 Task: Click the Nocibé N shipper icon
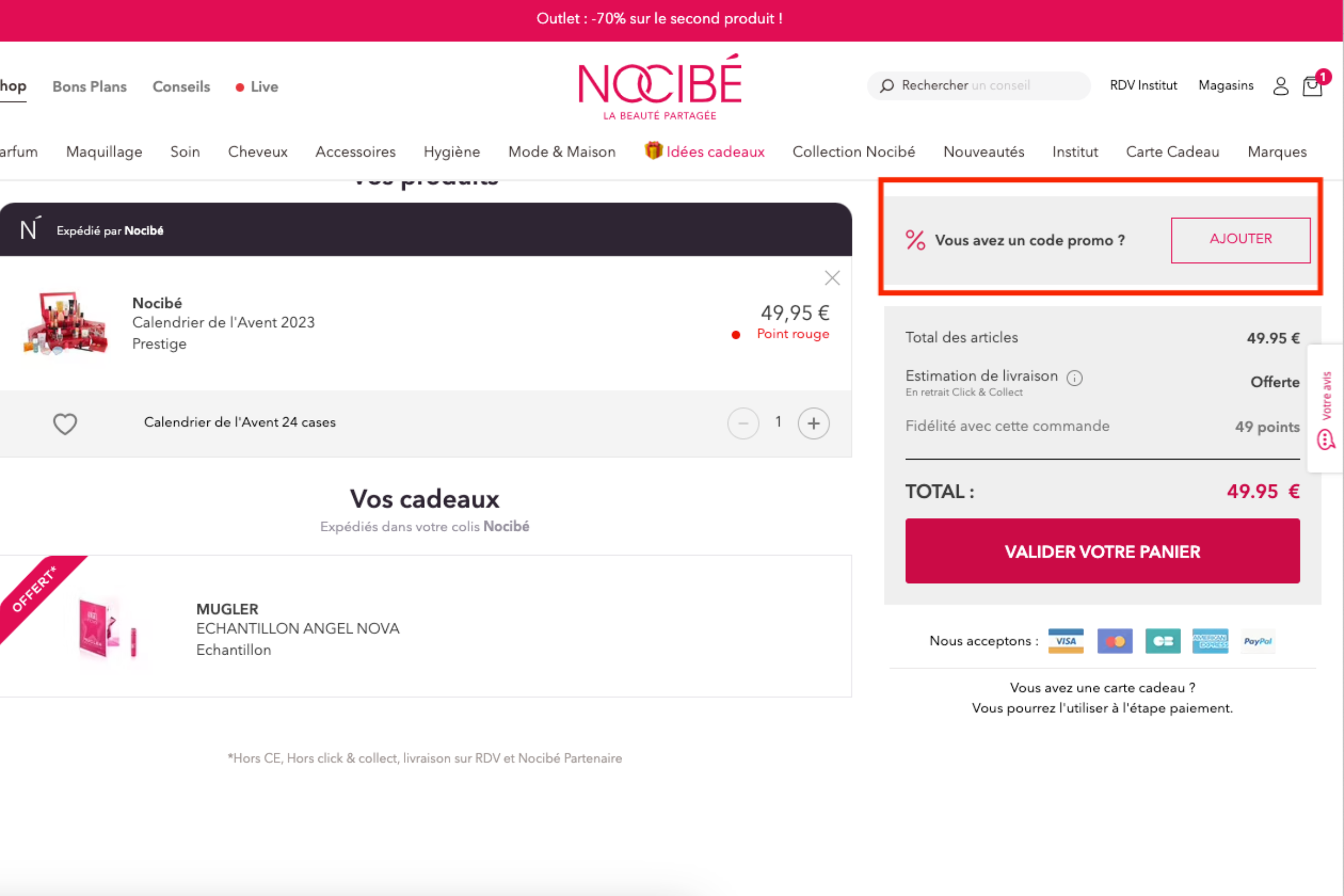[x=30, y=228]
